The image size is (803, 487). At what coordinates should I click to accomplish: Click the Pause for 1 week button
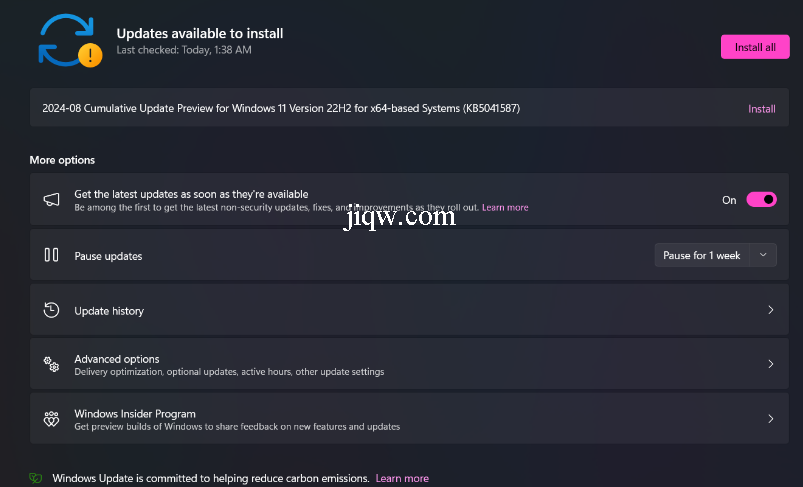point(702,255)
